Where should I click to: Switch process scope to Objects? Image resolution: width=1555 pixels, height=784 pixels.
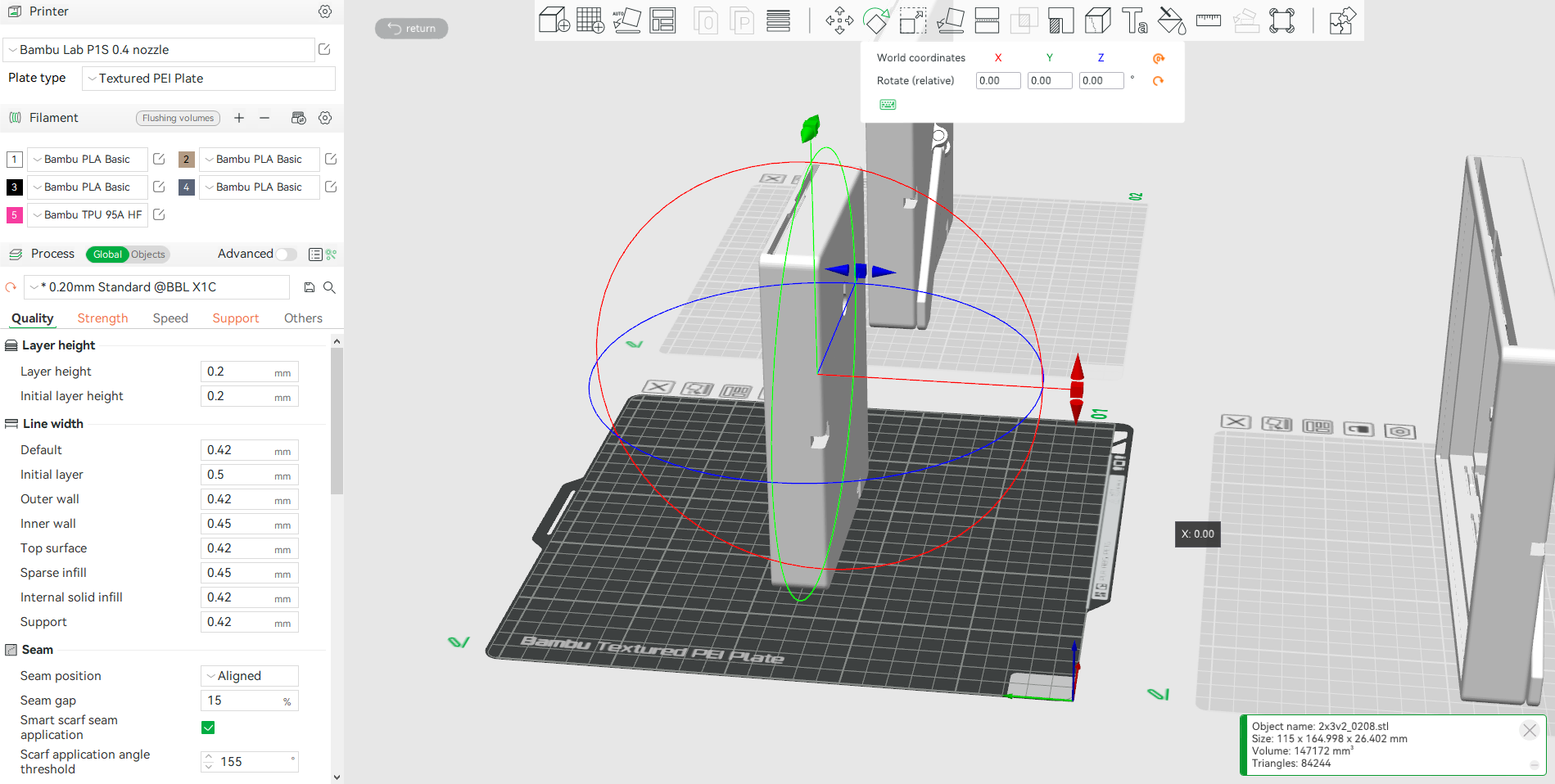pos(148,255)
